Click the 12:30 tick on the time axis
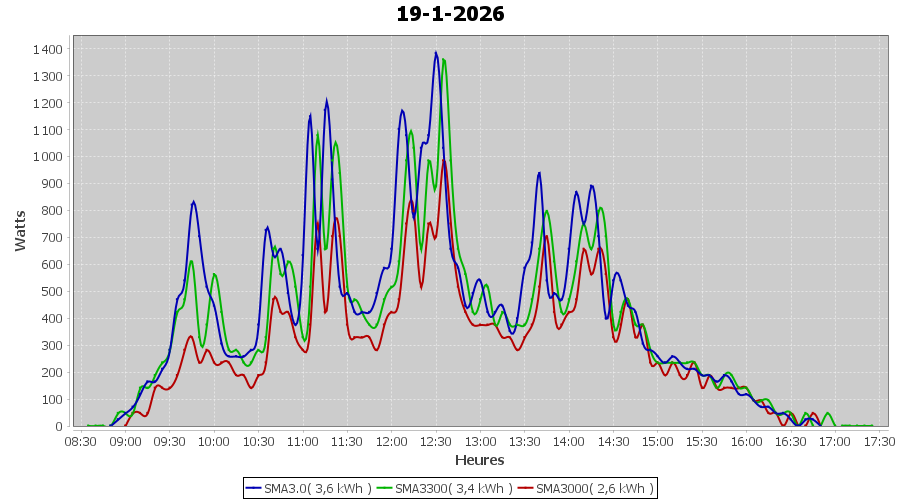Viewport: 900px width, 500px height. pyautogui.click(x=436, y=441)
